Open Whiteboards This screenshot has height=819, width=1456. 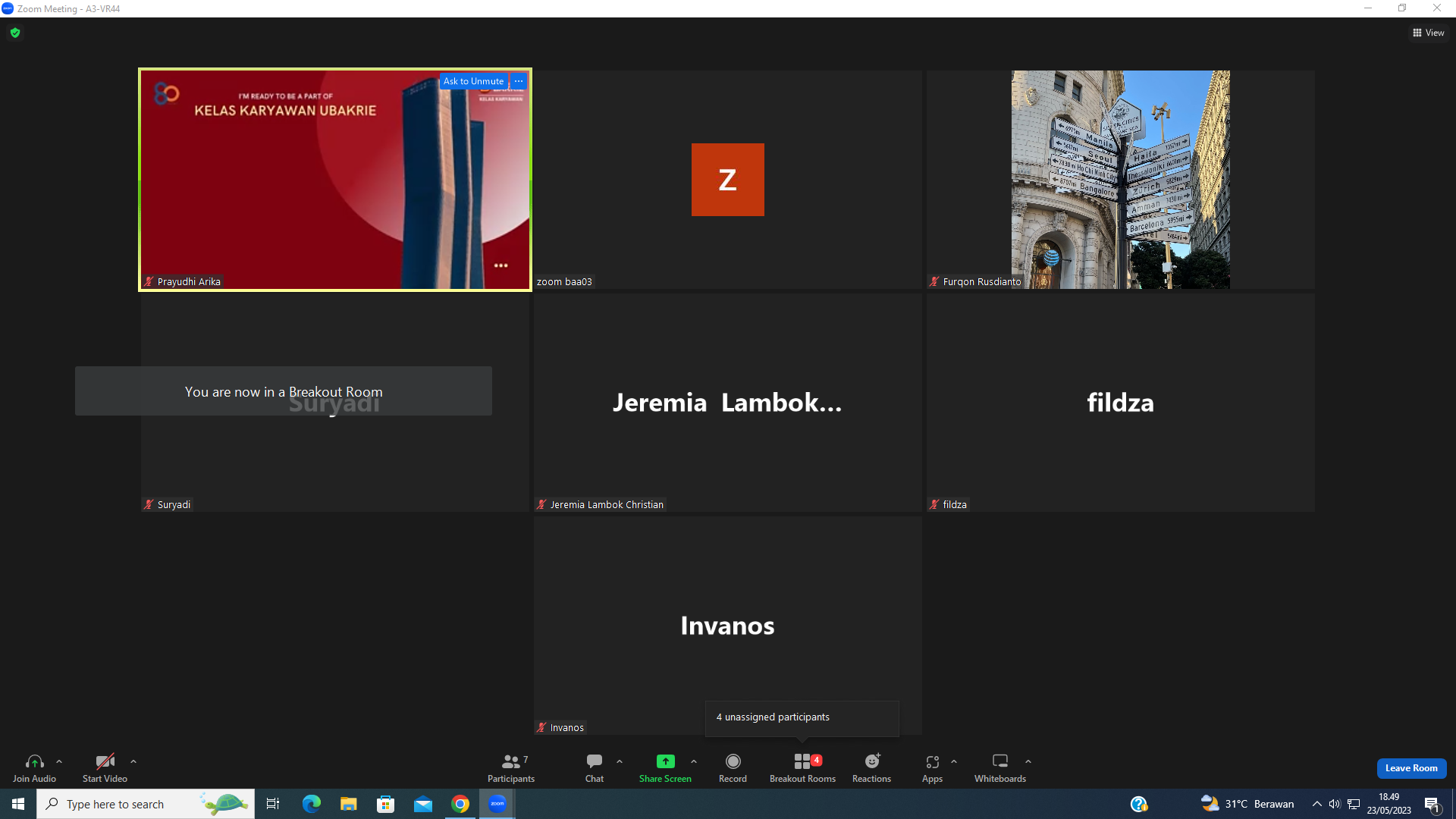point(1000,767)
